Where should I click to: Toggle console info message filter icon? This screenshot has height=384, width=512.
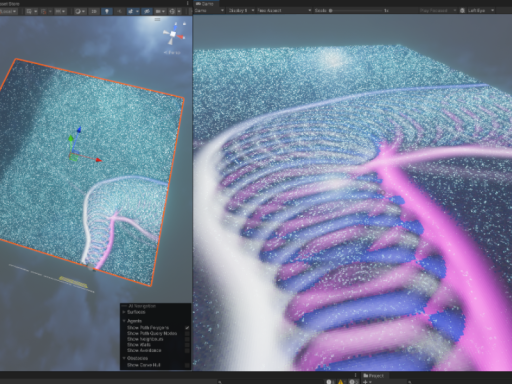coord(330,382)
